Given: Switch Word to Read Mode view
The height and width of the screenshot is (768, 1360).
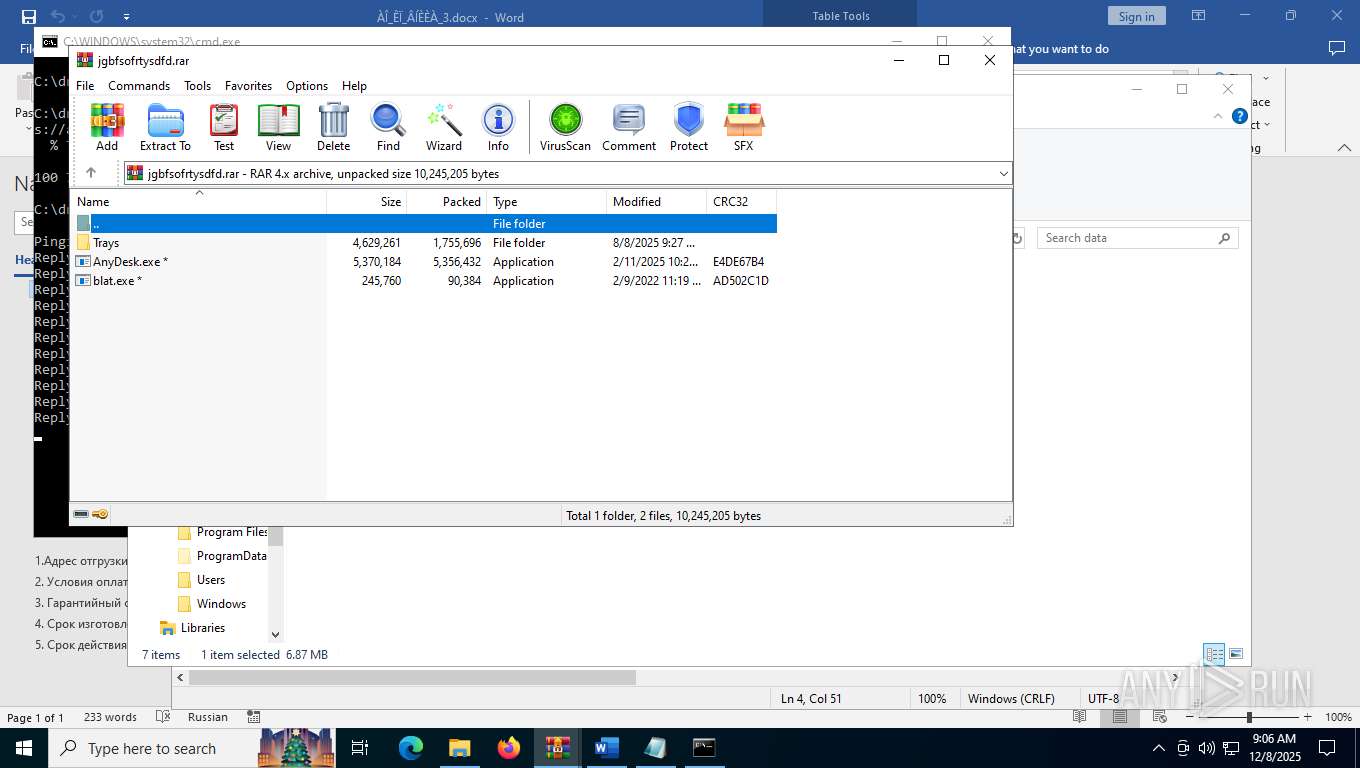Looking at the screenshot, I should [x=1079, y=717].
